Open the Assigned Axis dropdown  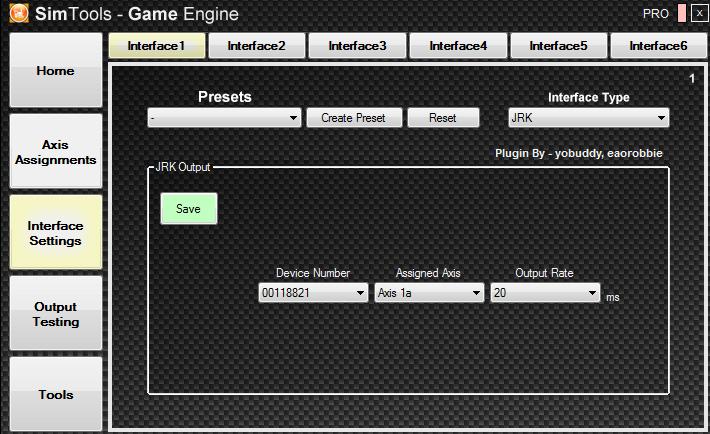(x=429, y=293)
